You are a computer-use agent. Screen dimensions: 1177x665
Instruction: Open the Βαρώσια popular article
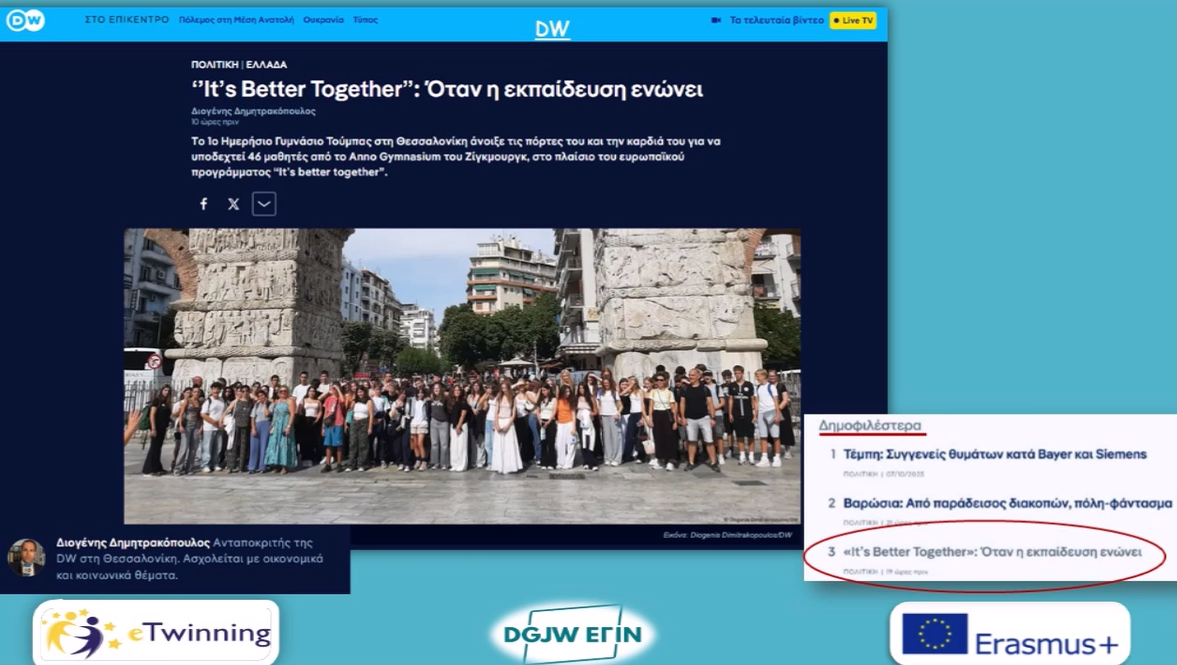(x=1007, y=503)
